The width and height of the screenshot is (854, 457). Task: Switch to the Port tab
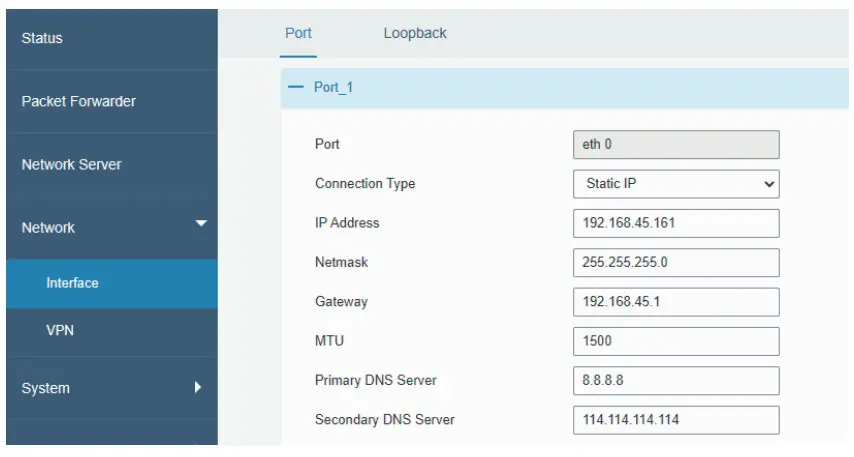click(x=298, y=33)
